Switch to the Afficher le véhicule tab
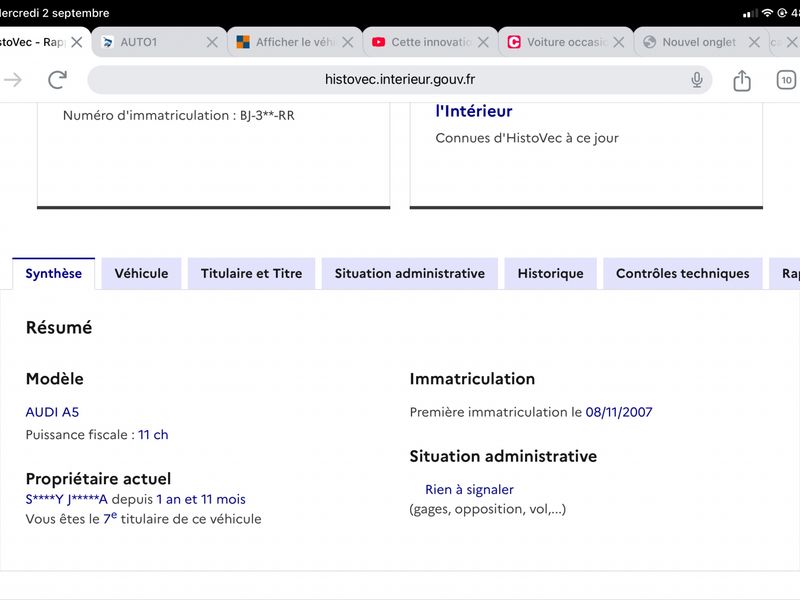800x600 pixels. (286, 42)
